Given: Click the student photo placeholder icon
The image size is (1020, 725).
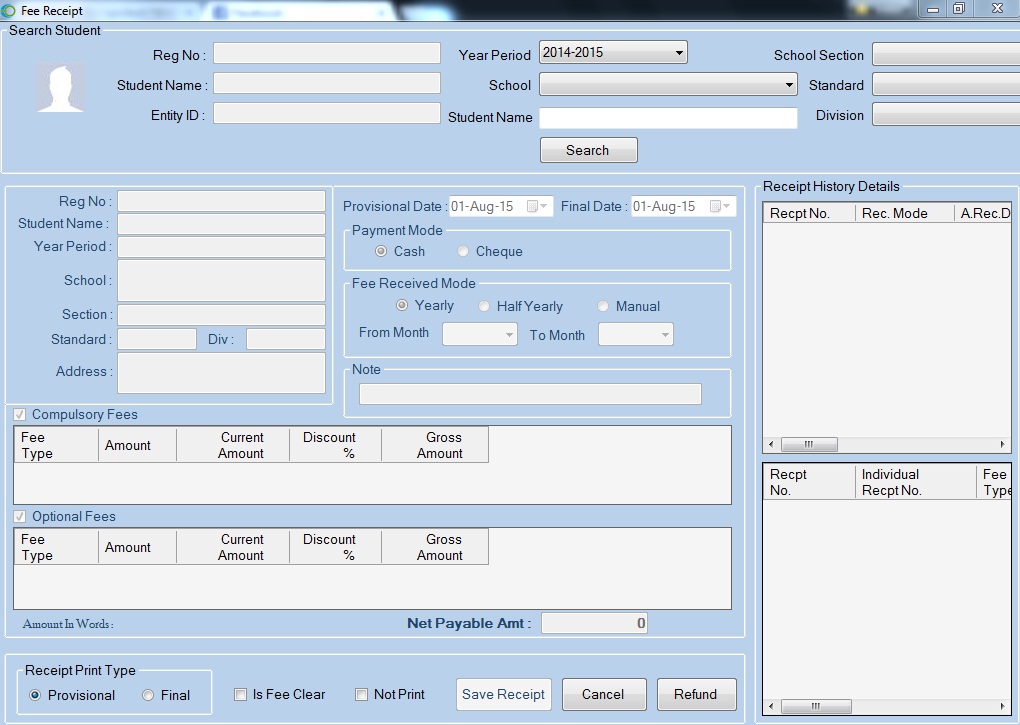Looking at the screenshot, I should tap(61, 88).
